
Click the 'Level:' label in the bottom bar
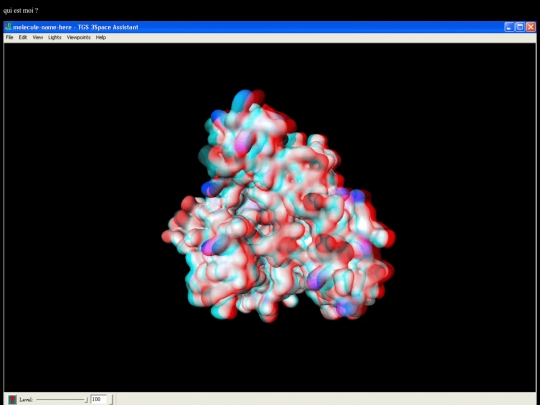[x=26, y=399]
